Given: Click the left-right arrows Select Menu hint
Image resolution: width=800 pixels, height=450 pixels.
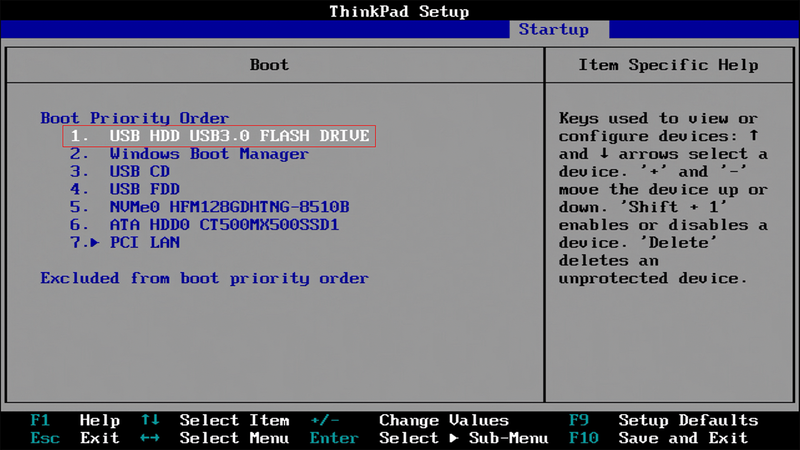Looking at the screenshot, I should 215,438.
